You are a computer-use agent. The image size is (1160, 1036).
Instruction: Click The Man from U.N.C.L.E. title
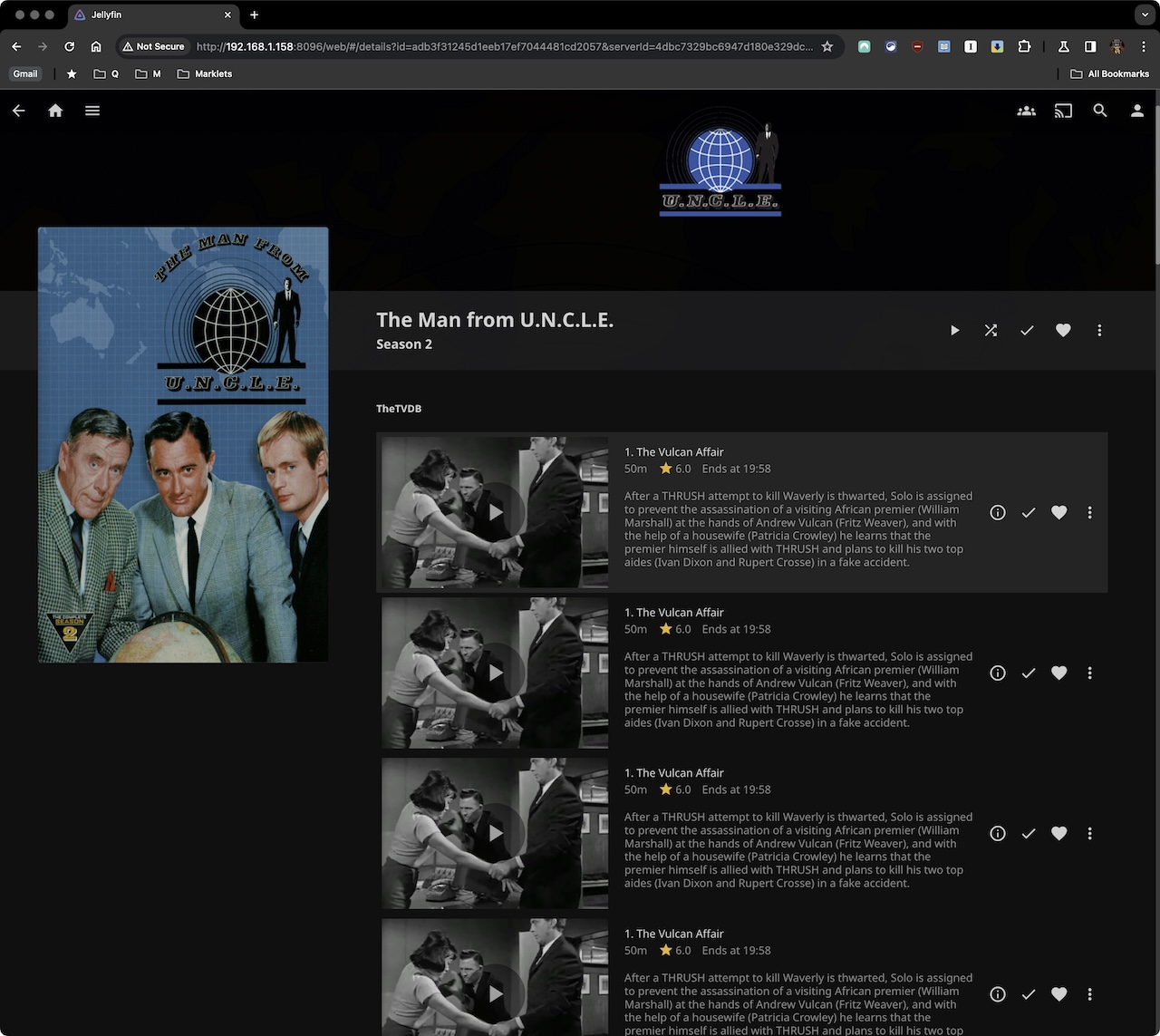point(495,320)
